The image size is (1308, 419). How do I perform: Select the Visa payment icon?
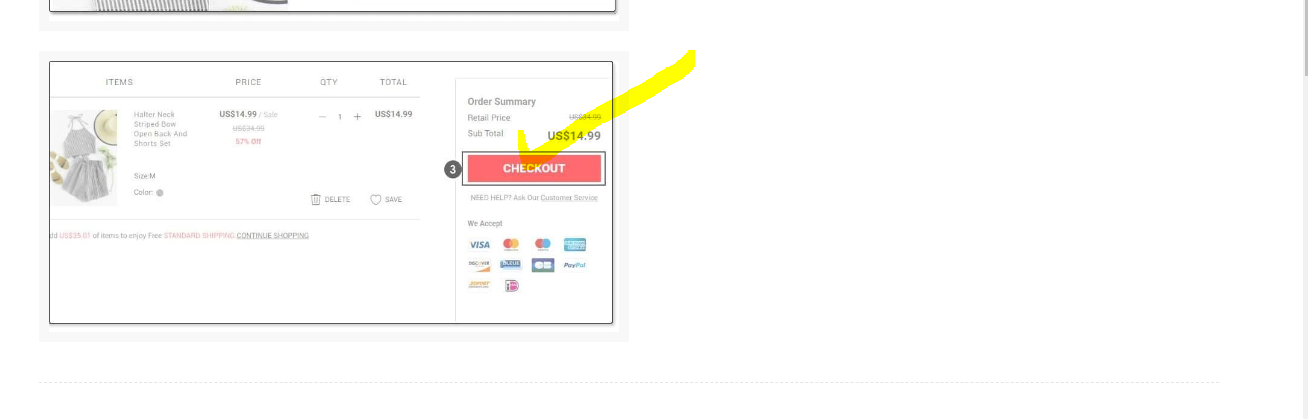coord(480,244)
